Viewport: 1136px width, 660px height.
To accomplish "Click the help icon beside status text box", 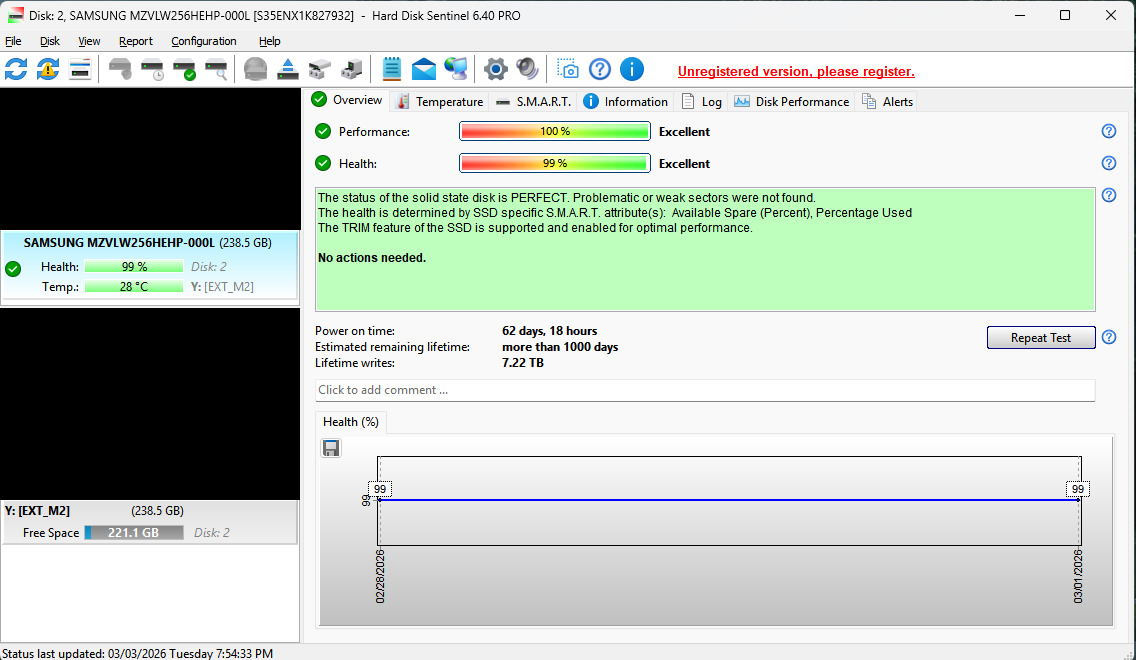I will point(1108,195).
